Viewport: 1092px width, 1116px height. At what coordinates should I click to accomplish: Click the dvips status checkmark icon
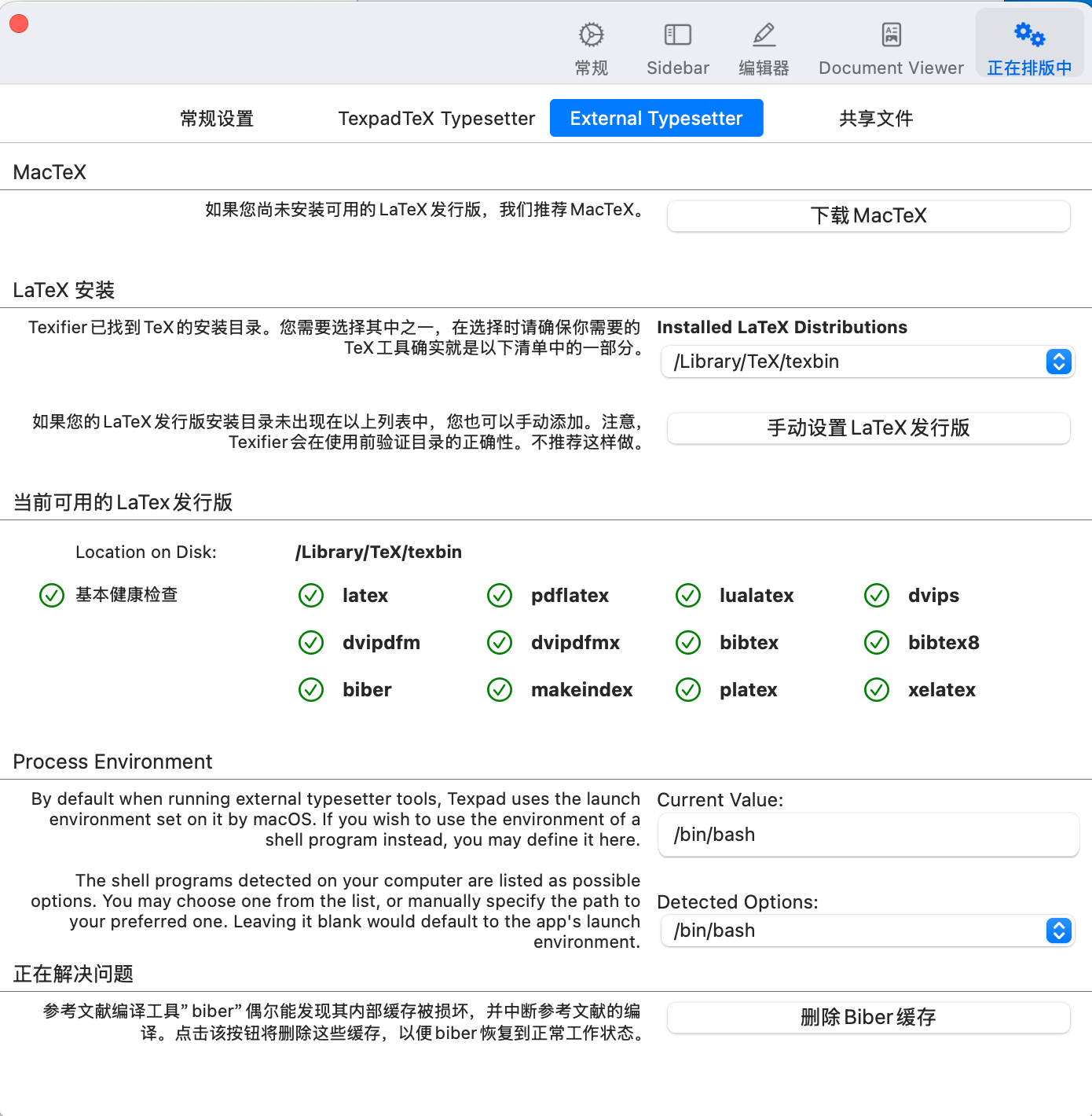coord(876,596)
